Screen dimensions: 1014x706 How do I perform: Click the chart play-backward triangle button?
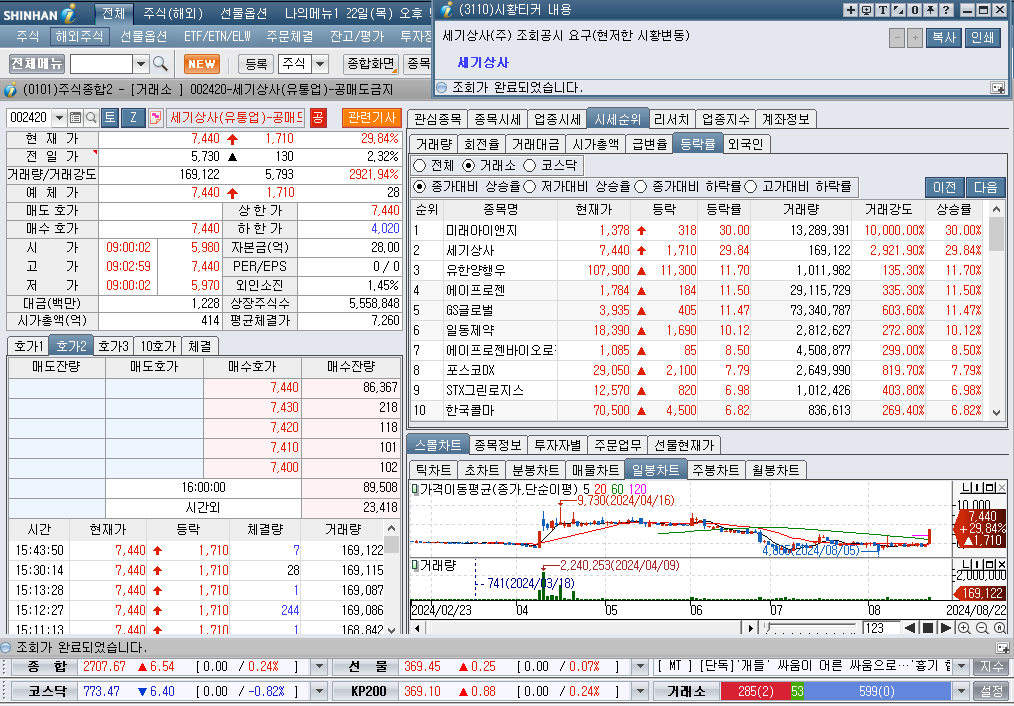pyautogui.click(x=911, y=628)
